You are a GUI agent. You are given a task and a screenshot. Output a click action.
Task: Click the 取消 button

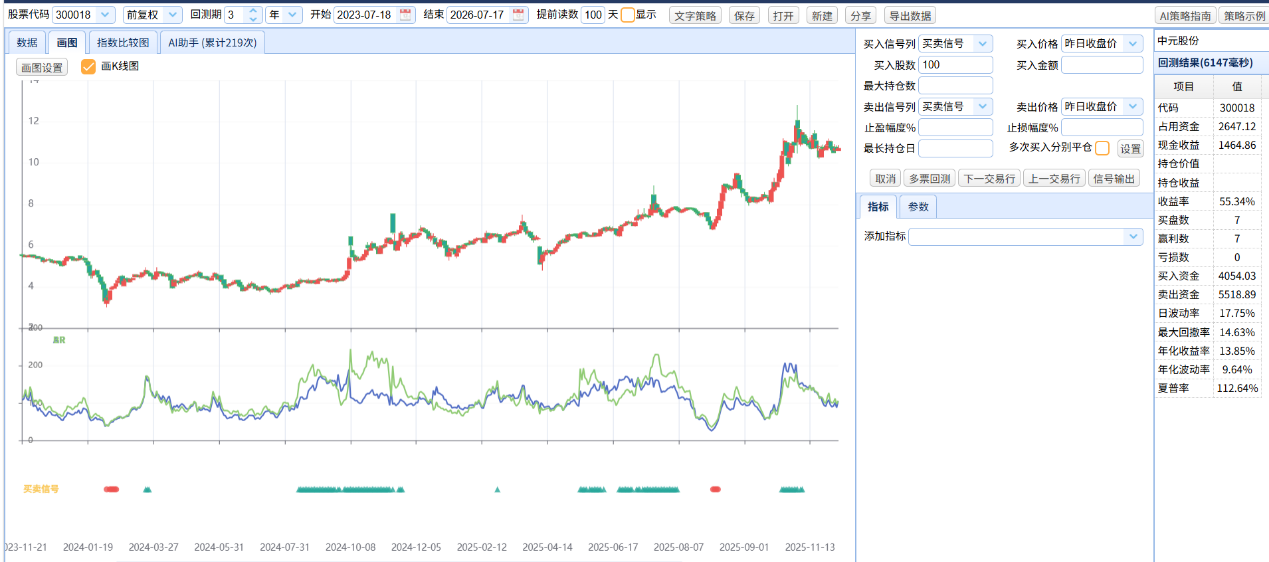[x=885, y=179]
